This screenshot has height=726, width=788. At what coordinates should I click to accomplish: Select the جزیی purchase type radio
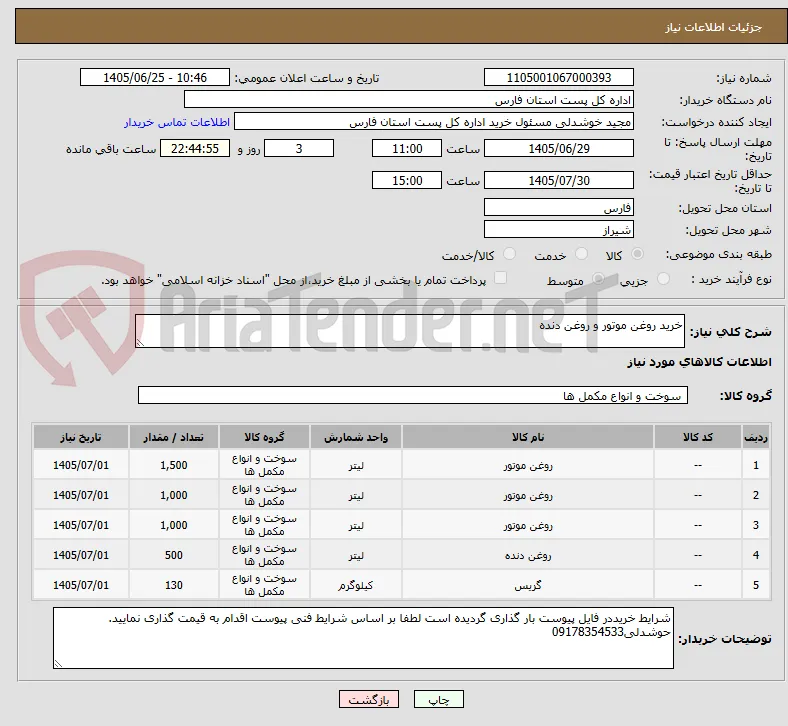pyautogui.click(x=663, y=279)
